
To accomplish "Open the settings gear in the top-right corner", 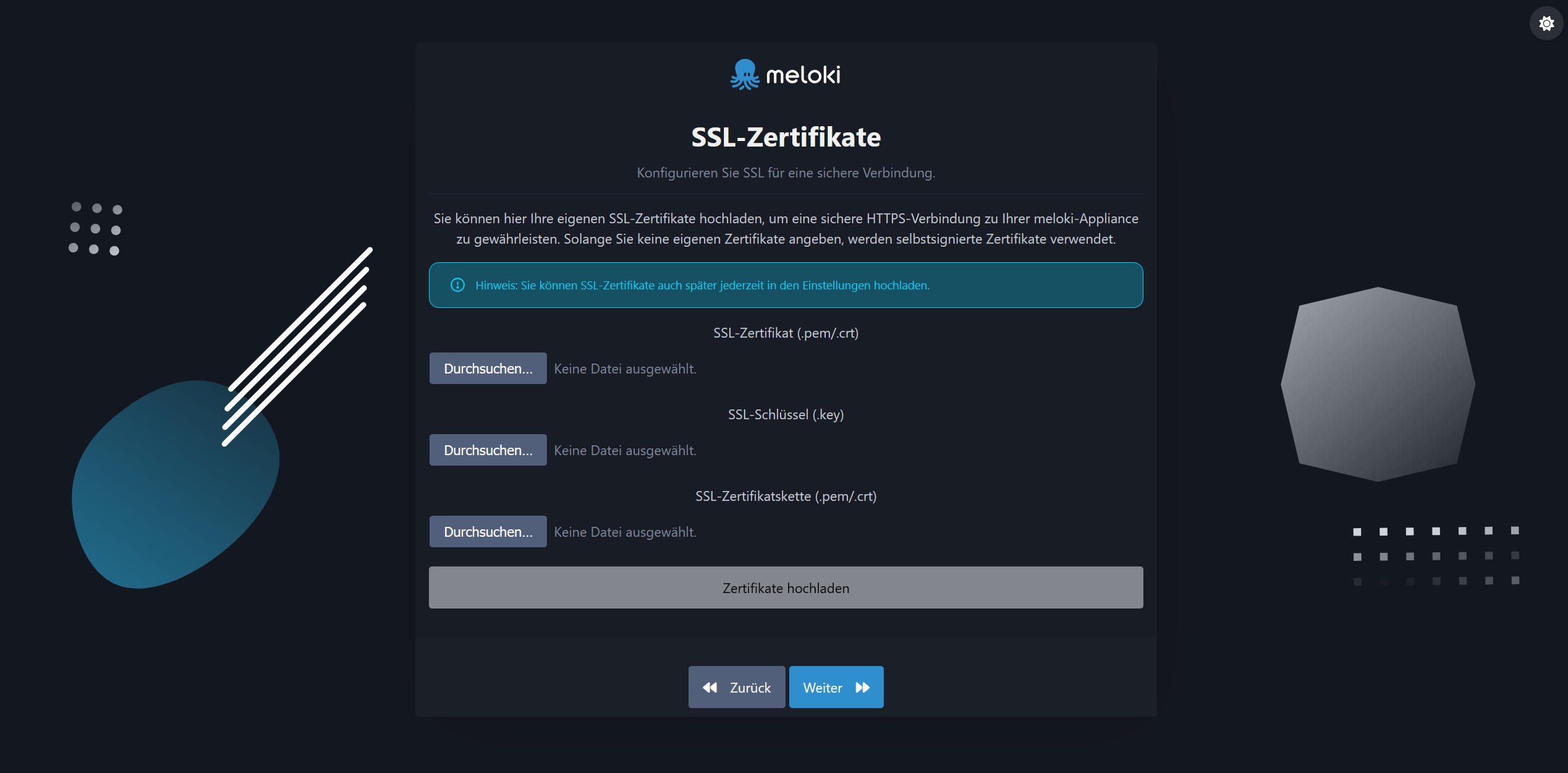I will (1546, 23).
